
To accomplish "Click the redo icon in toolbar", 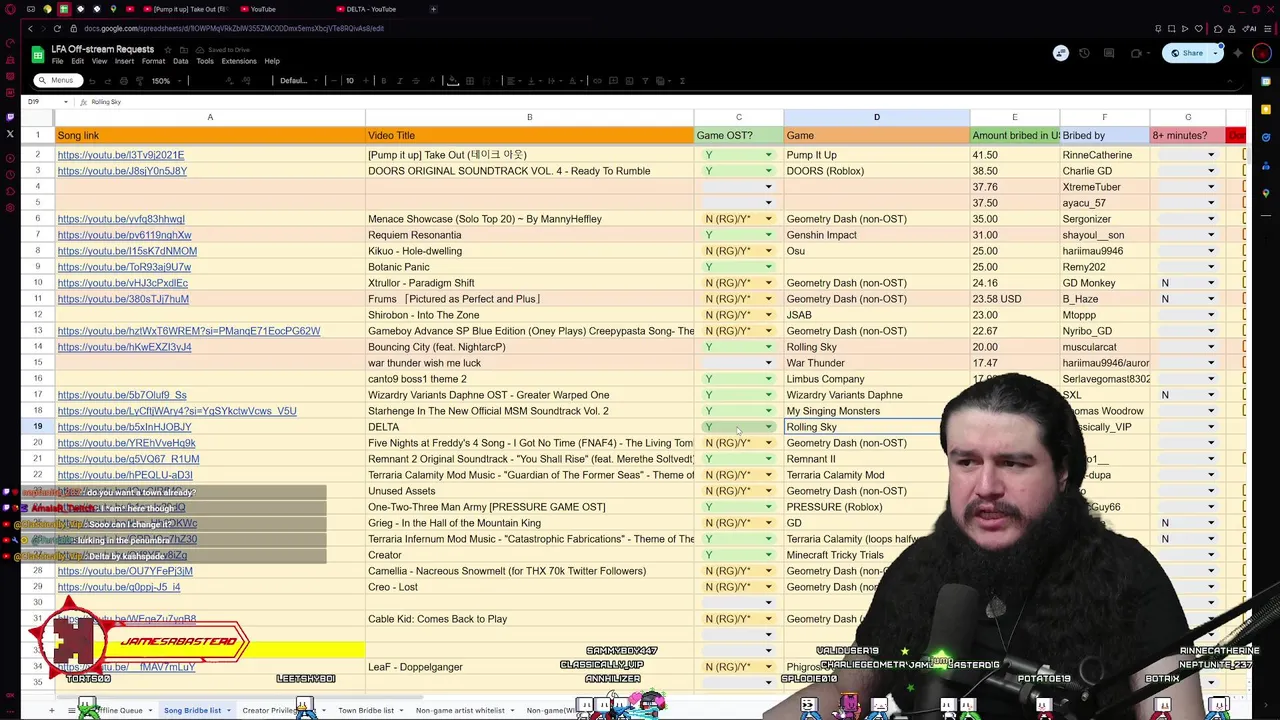I will [108, 81].
